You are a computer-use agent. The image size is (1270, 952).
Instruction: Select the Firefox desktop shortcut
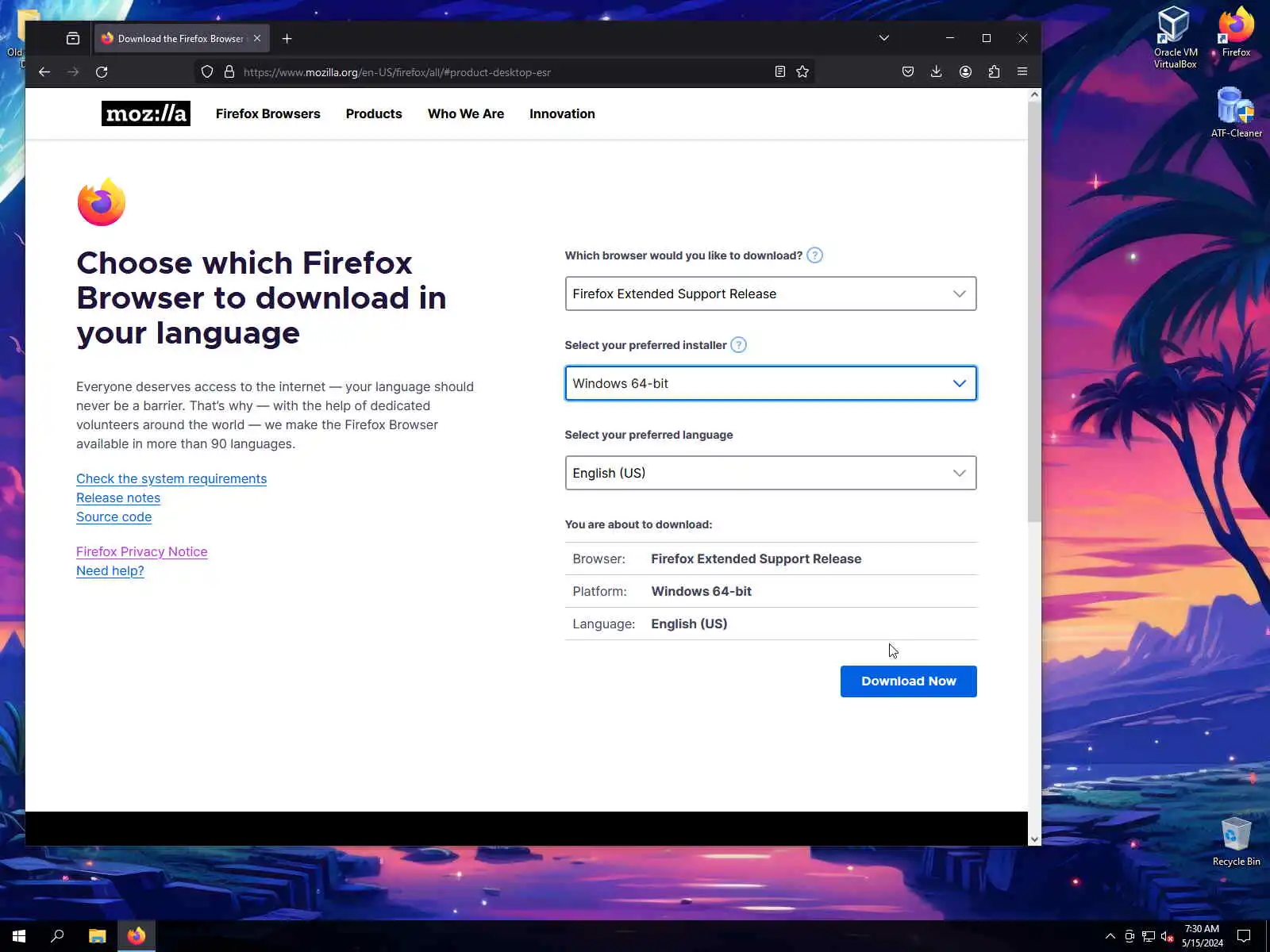[1236, 33]
